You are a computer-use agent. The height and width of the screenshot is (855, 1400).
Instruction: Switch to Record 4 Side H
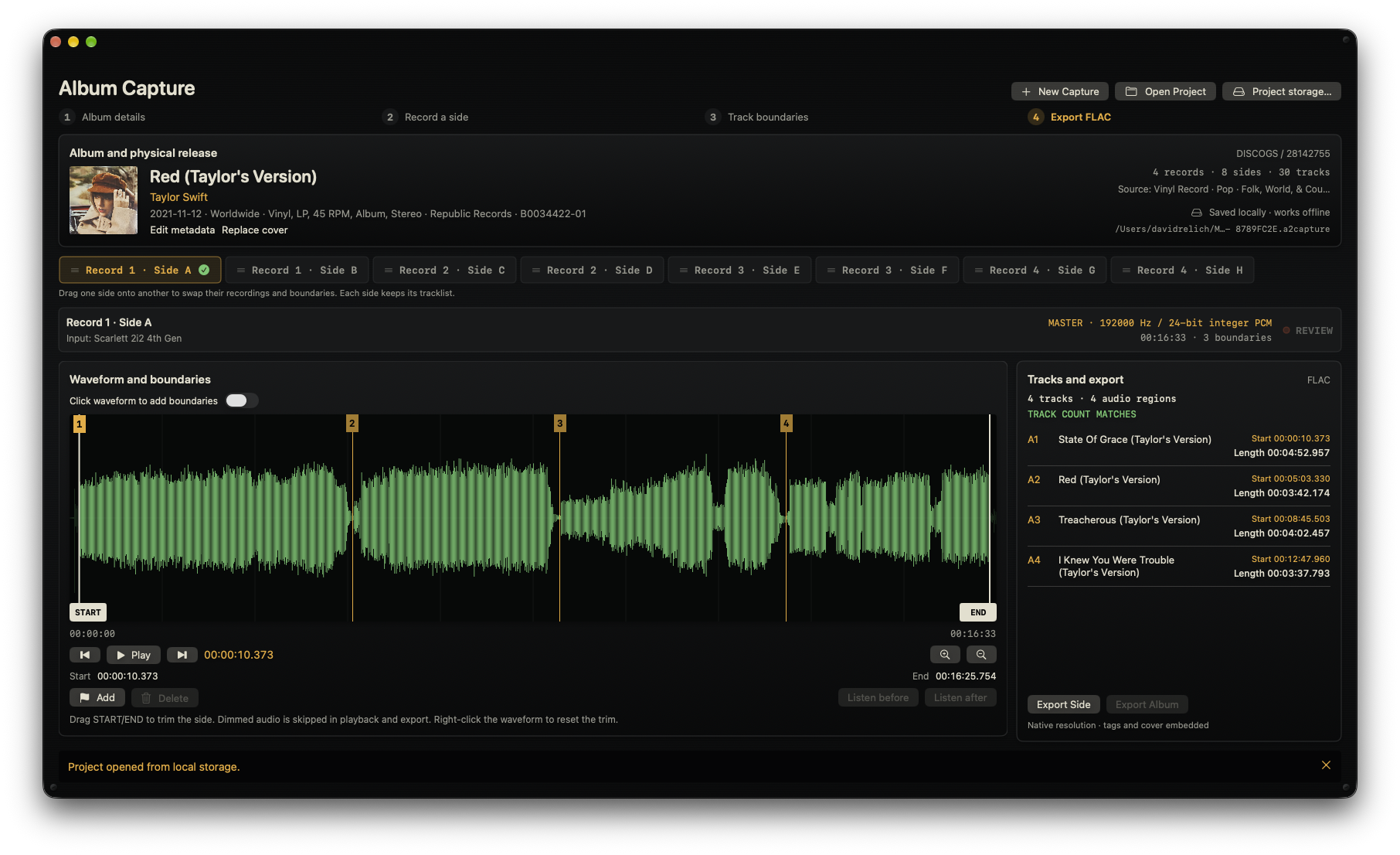(1182, 270)
